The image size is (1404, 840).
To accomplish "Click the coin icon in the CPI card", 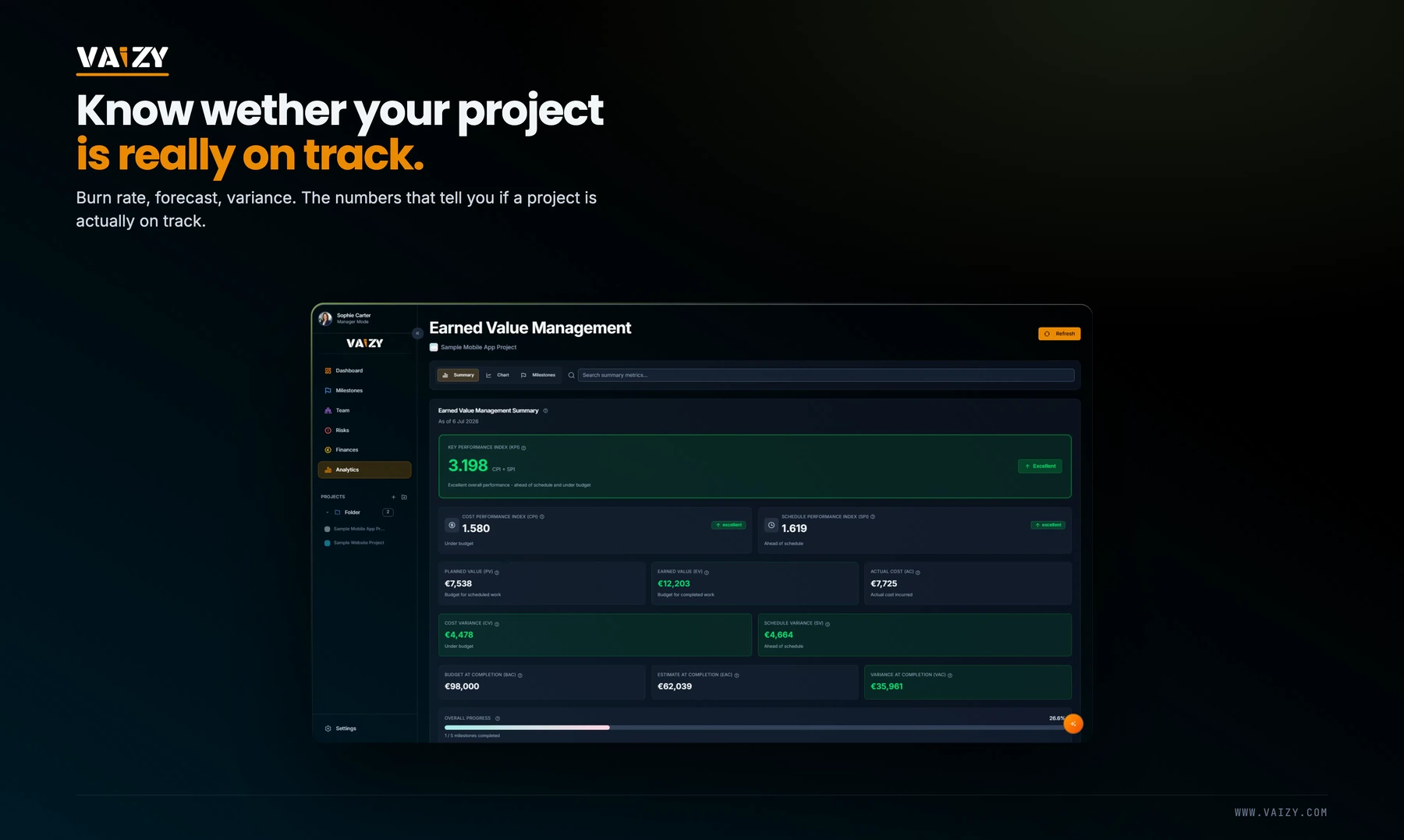I will pos(452,525).
